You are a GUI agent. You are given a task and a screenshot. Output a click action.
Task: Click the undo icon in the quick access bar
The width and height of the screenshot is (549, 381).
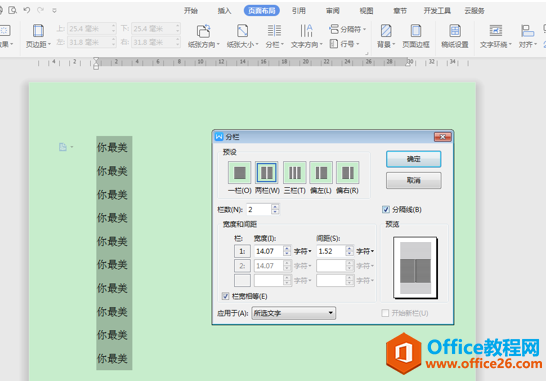coord(27,10)
